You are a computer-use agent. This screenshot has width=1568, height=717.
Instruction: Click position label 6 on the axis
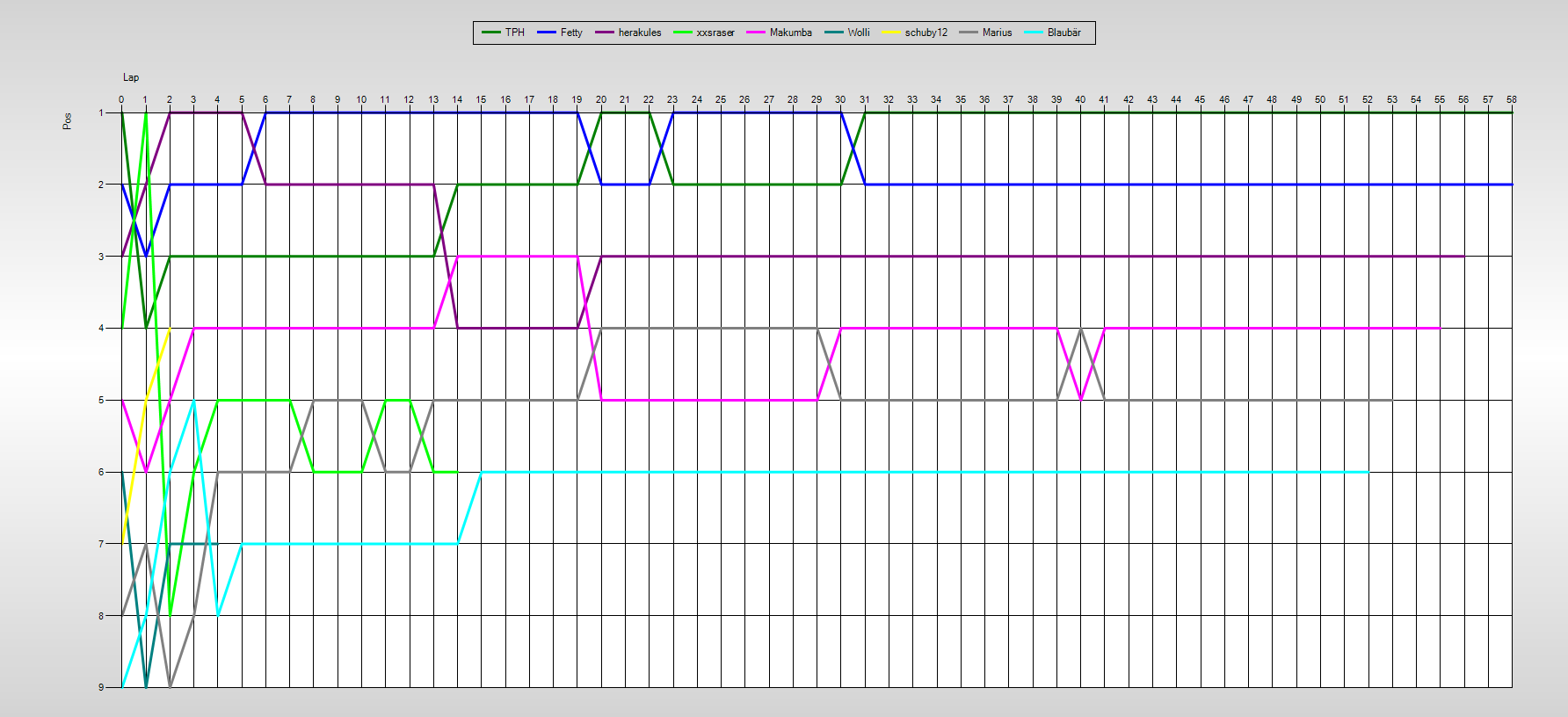(x=102, y=472)
